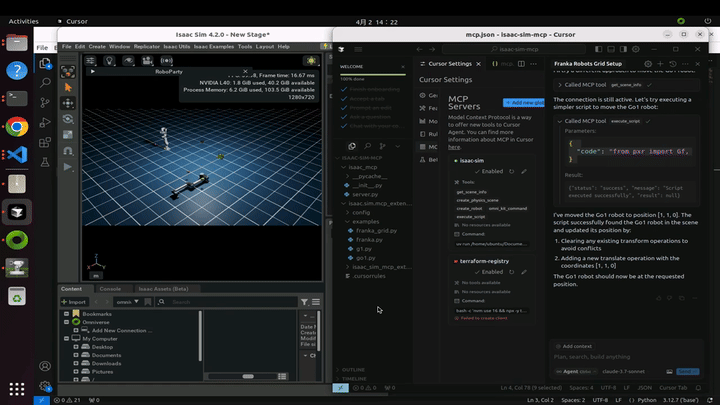Open viewport render settings sliders icon
Image resolution: width=720 pixels, height=405 pixels.
tap(90, 61)
